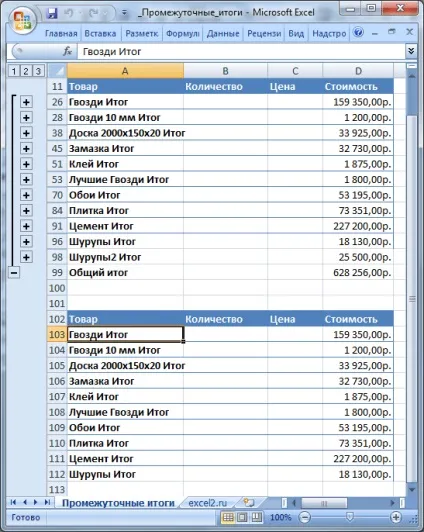Select cell Цемент Итог in row 111
424x532 pixels.
125,459
